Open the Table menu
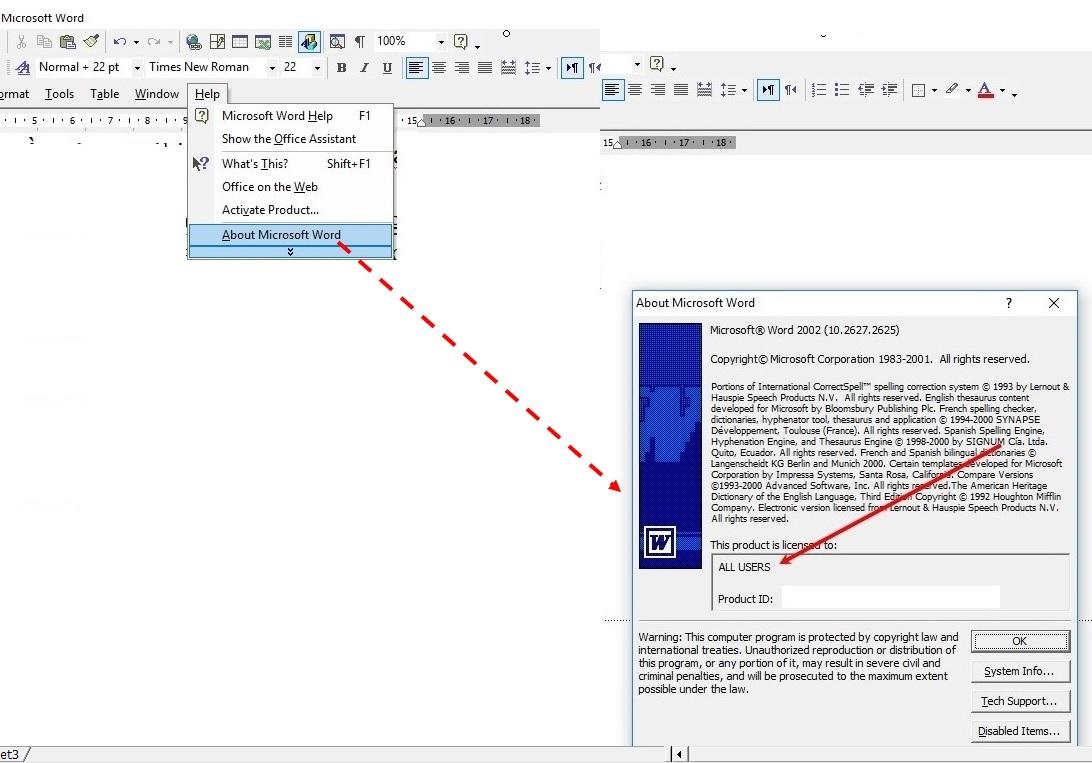Viewport: 1092px width, 763px height. (x=104, y=94)
